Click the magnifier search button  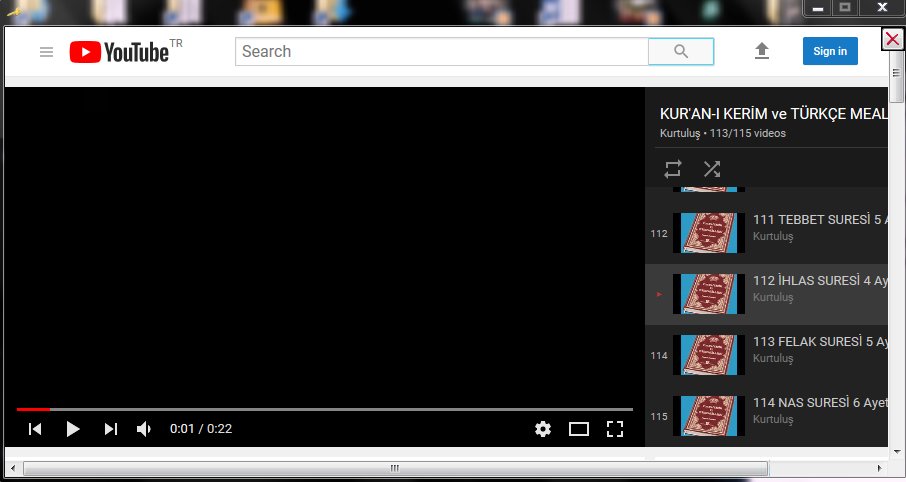tap(681, 52)
